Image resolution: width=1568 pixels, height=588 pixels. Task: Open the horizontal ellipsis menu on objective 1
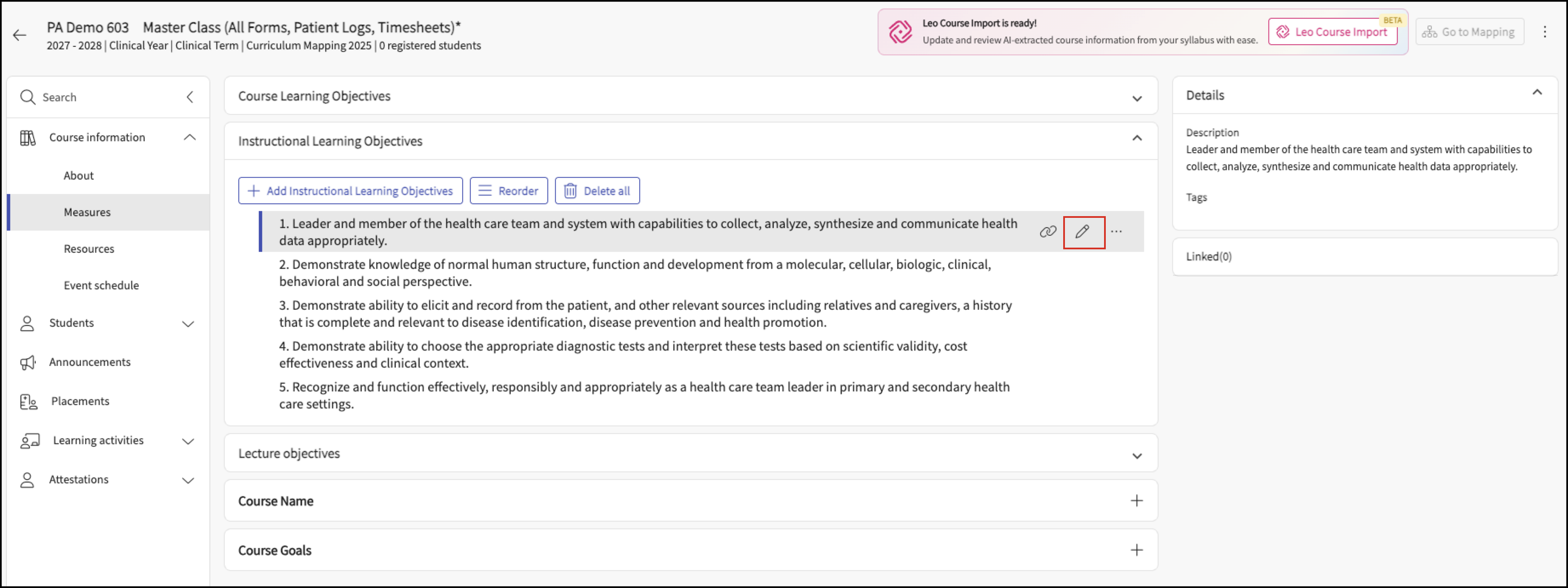click(1116, 232)
